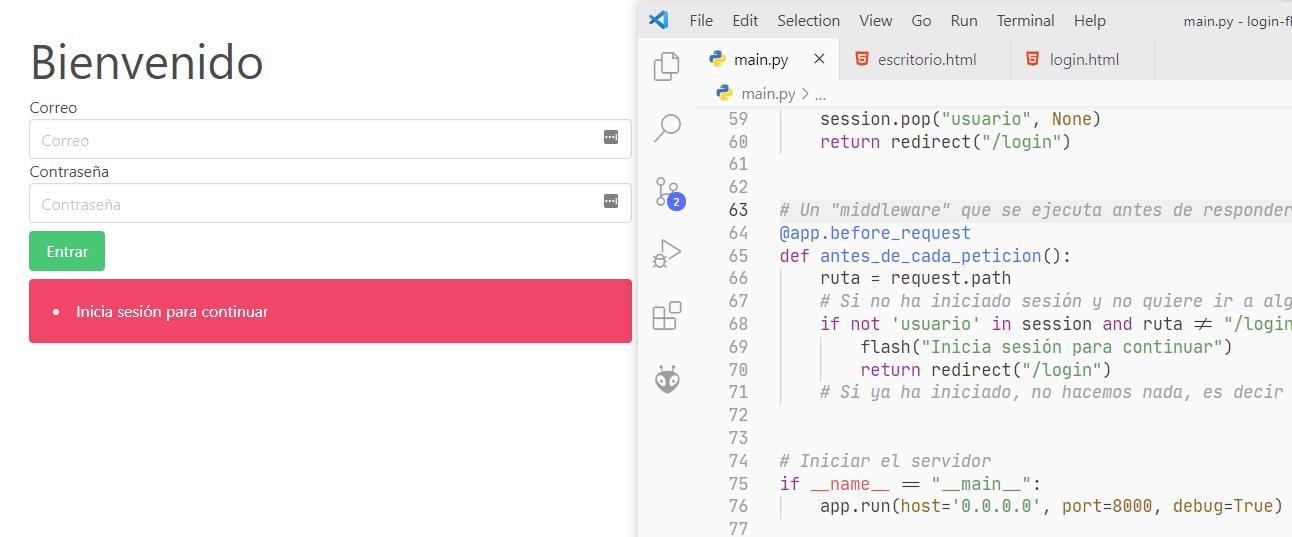
Task: Open the Selection menu
Action: (808, 20)
